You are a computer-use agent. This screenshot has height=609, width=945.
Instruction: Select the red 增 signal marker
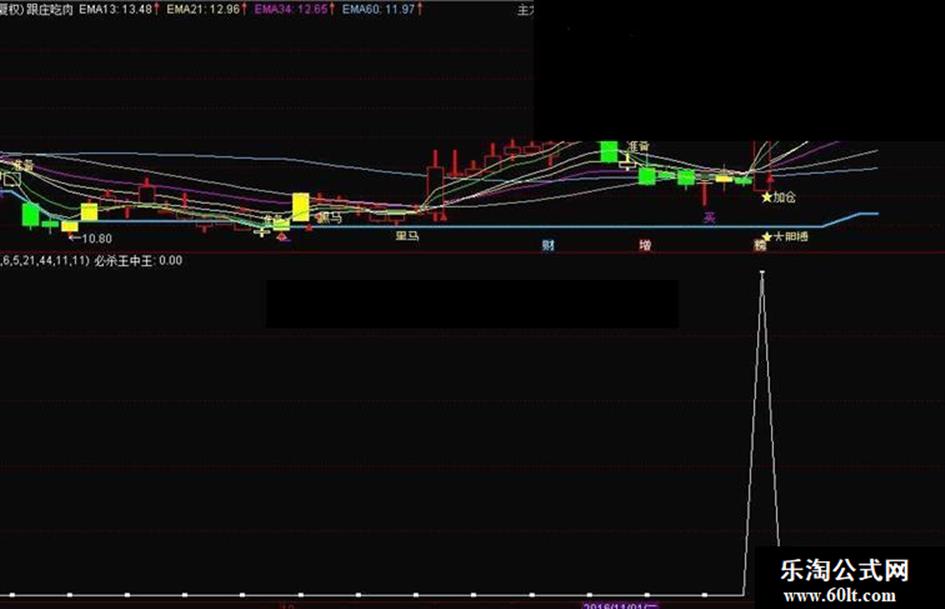pyautogui.click(x=645, y=245)
